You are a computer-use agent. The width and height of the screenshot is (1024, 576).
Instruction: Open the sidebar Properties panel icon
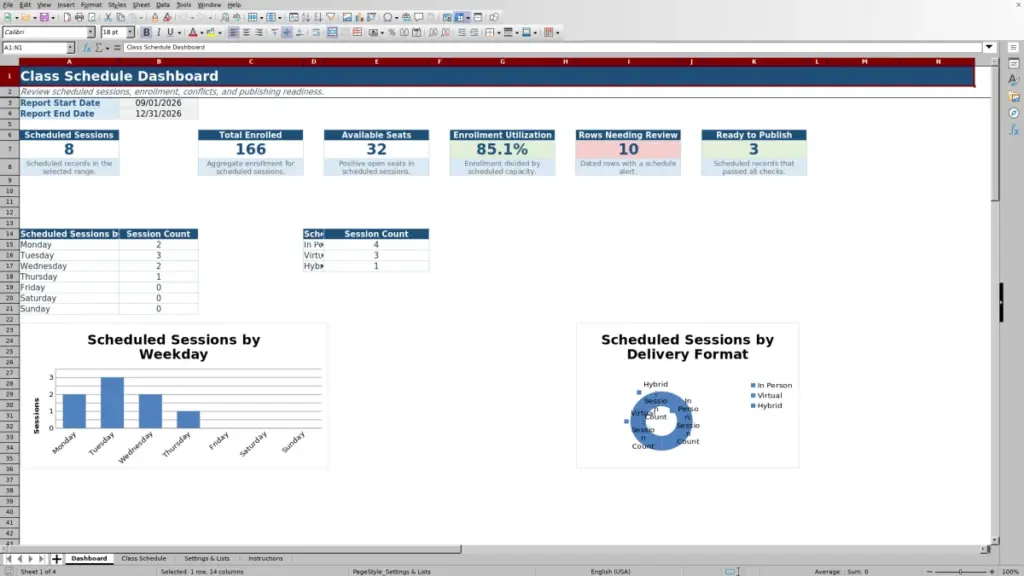(1014, 63)
